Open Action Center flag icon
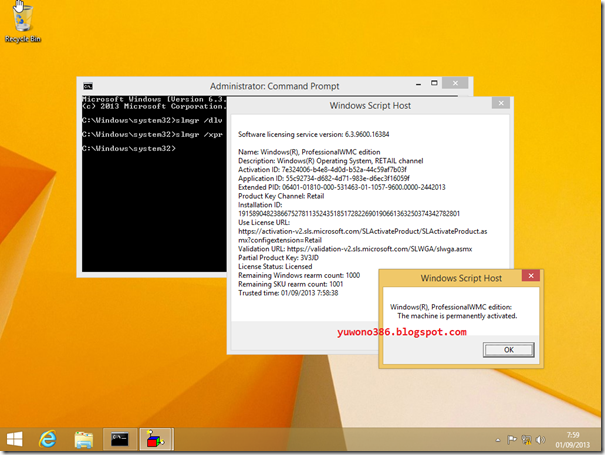 click(512, 440)
